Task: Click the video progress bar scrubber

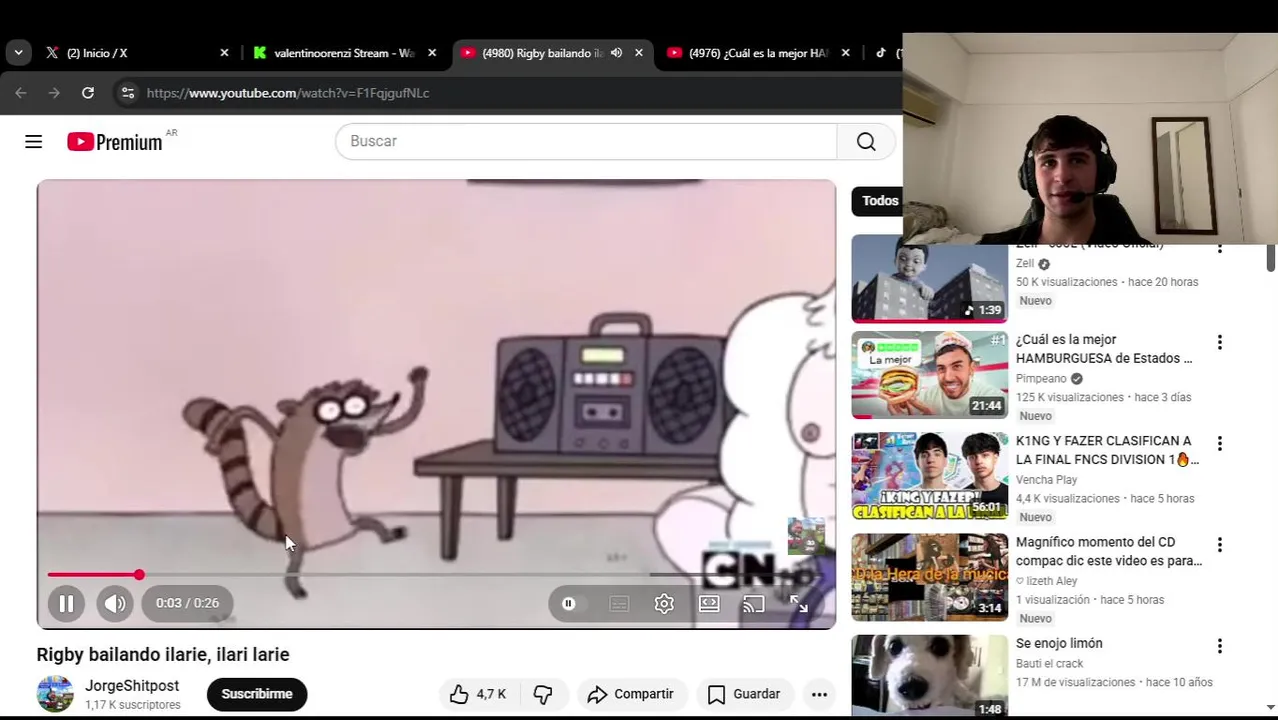Action: point(139,575)
